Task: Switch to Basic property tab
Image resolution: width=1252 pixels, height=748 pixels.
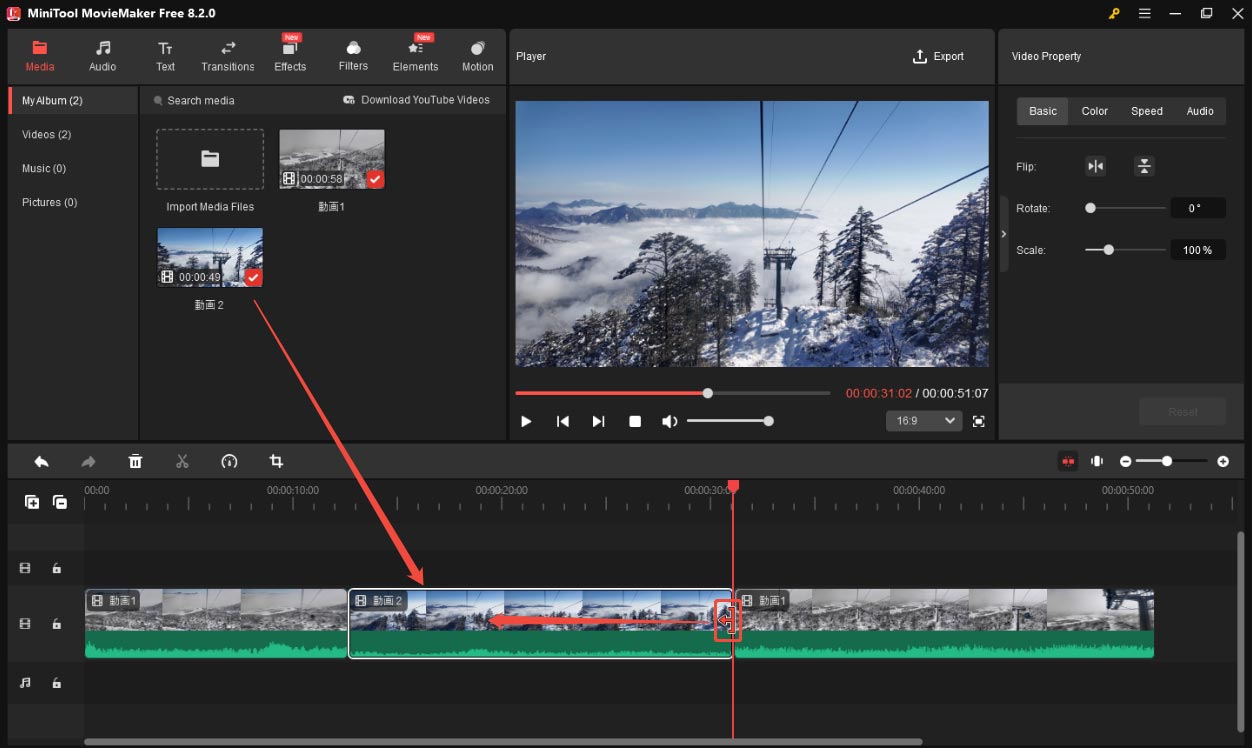Action: click(1043, 111)
